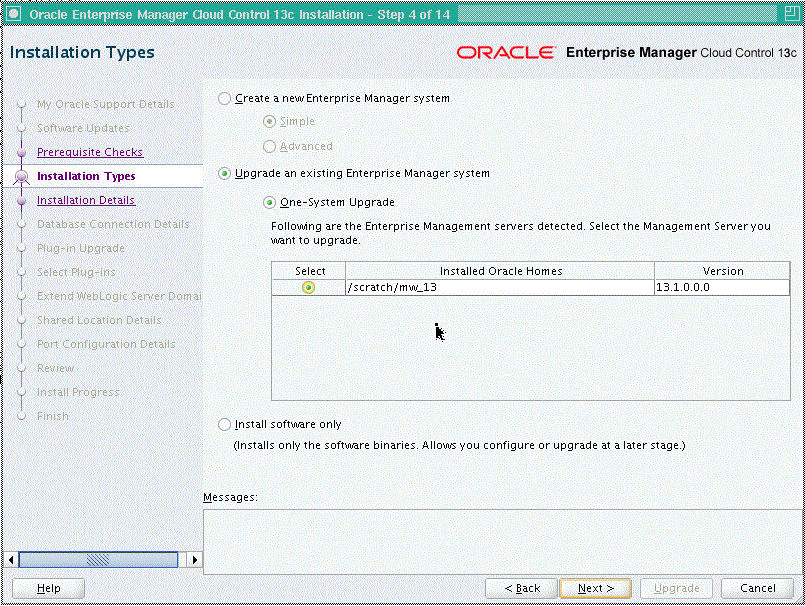Choose the Advanced installation option
Image resolution: width=805 pixels, height=606 pixels.
pyautogui.click(x=269, y=145)
